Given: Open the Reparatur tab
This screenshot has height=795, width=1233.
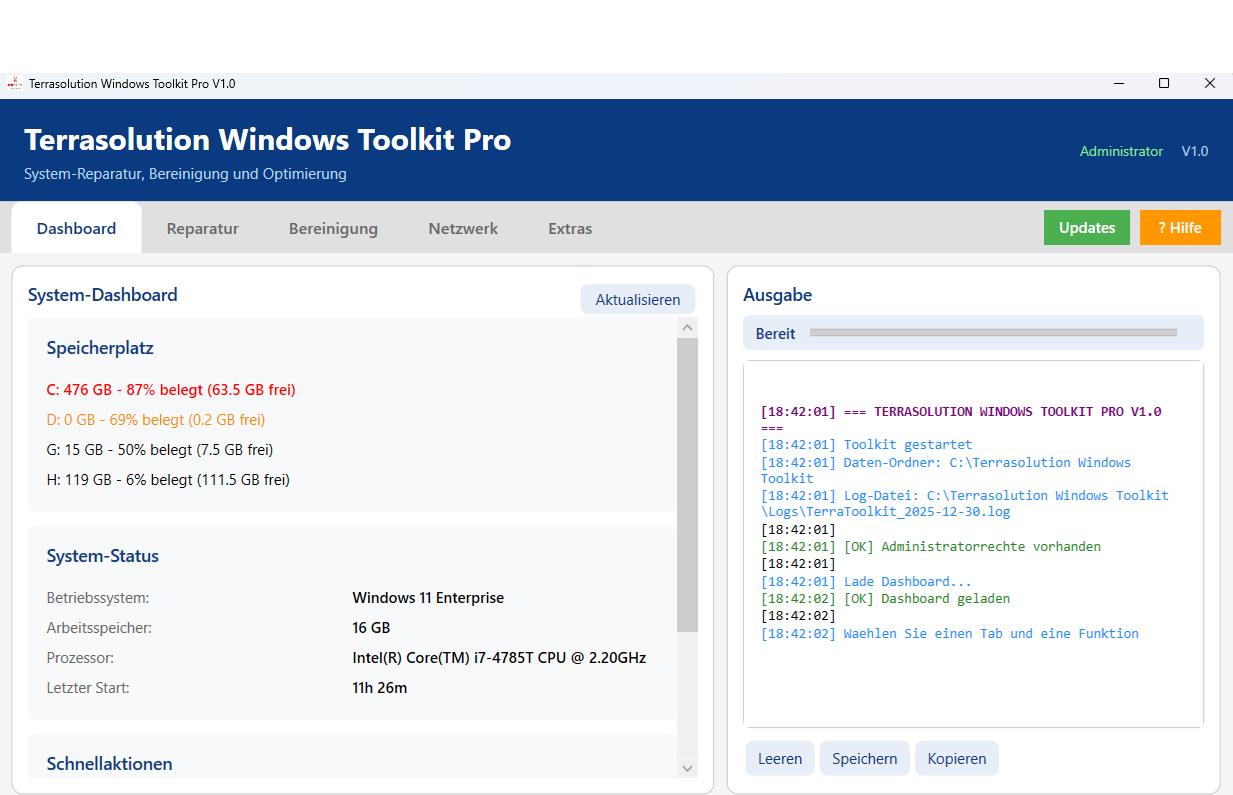Looking at the screenshot, I should [202, 228].
